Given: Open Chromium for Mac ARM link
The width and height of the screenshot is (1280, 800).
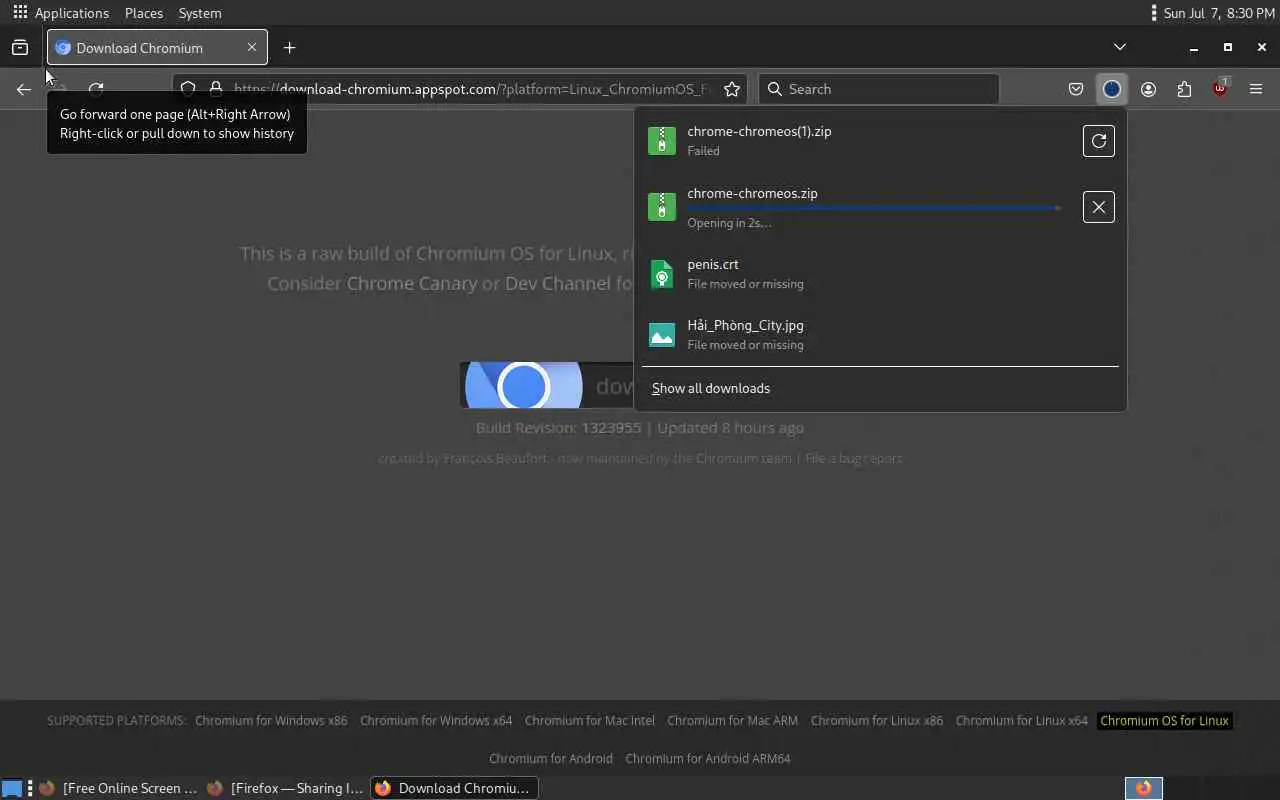Looking at the screenshot, I should (732, 720).
